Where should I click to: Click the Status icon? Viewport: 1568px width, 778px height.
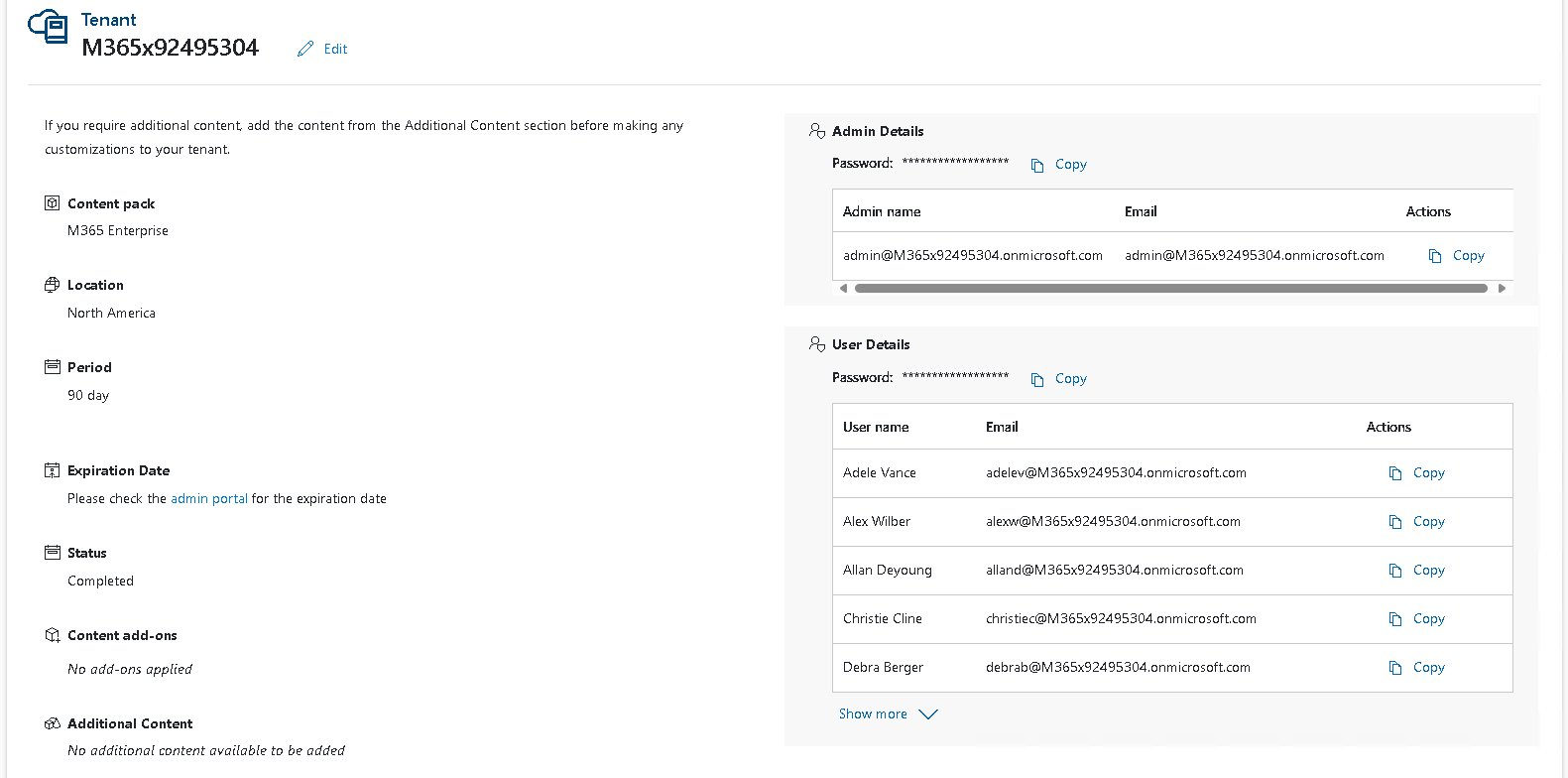pyautogui.click(x=53, y=553)
